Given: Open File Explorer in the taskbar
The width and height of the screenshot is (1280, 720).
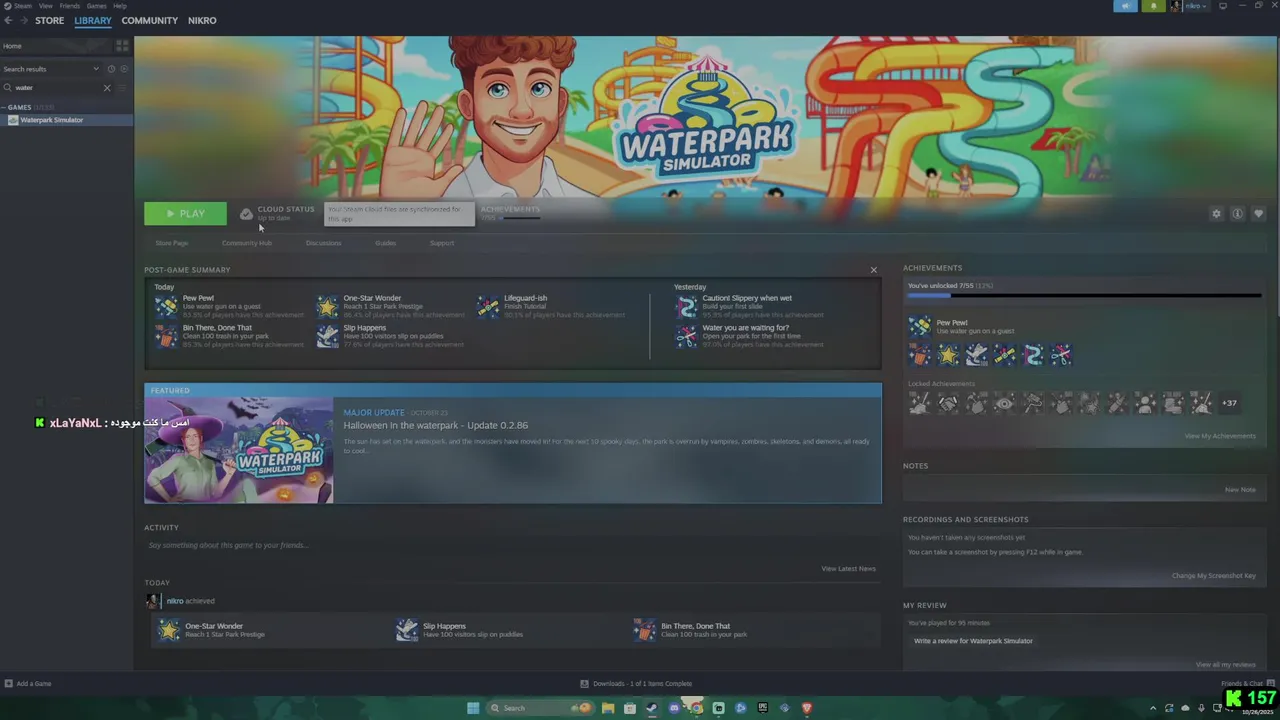Looking at the screenshot, I should point(608,708).
